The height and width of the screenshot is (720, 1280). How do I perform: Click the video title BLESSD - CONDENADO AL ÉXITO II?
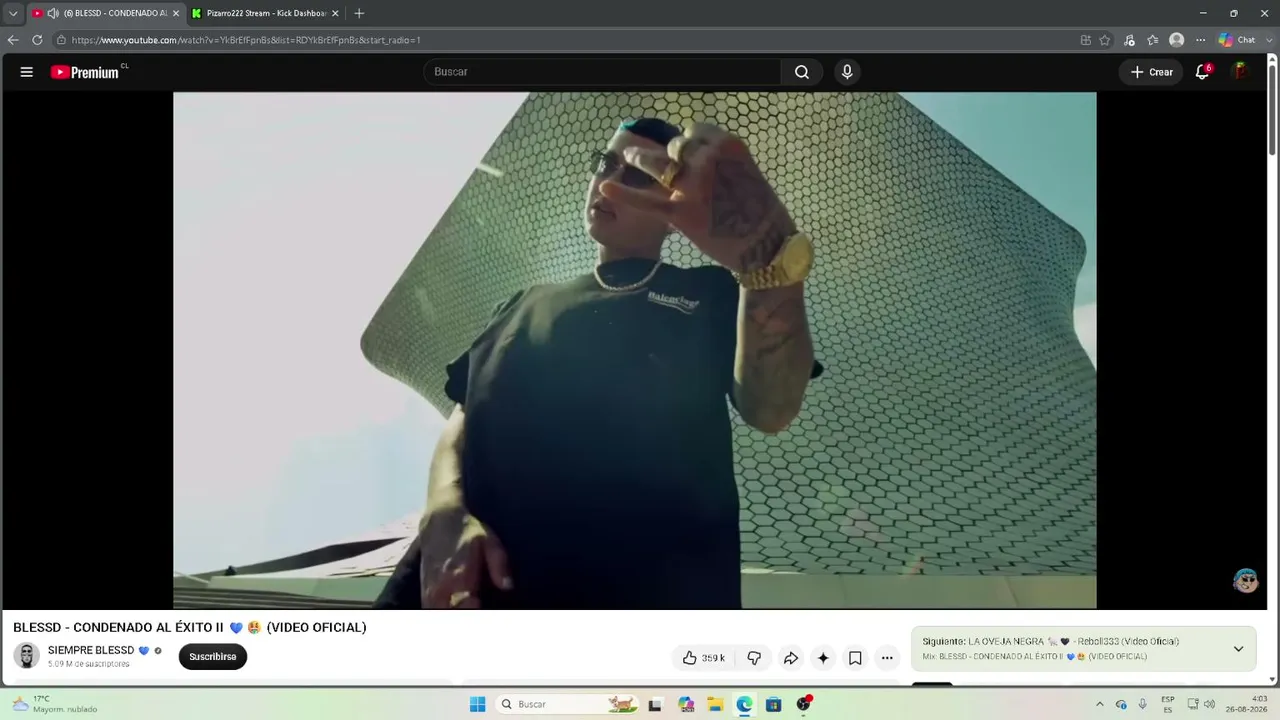(x=190, y=627)
